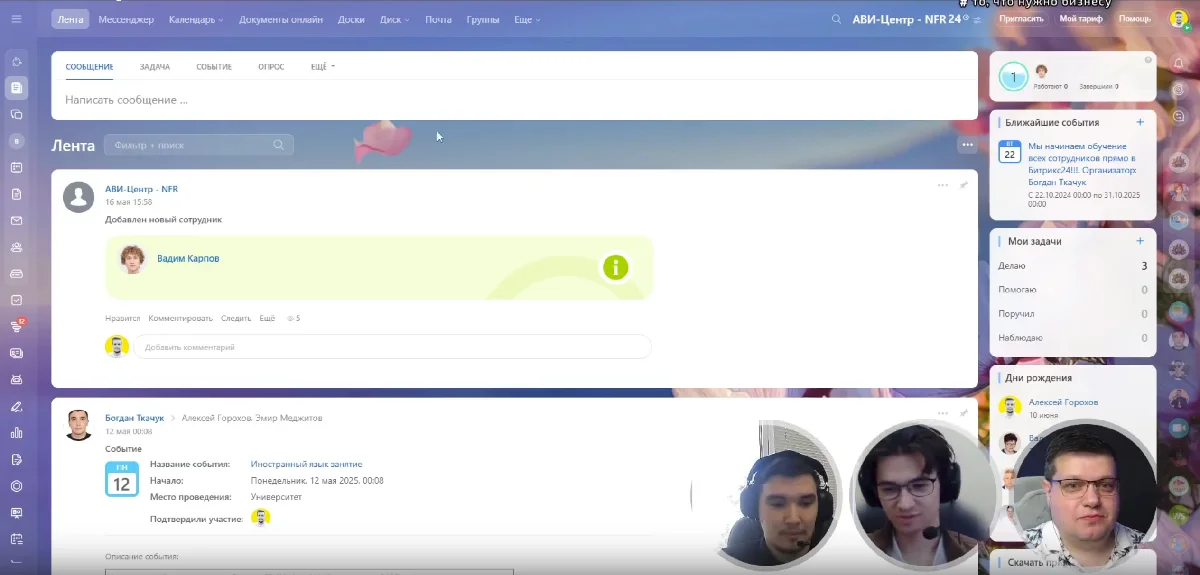1200x575 pixels.
Task: Select the ЗАДАЧА tab in composer
Action: (155, 67)
